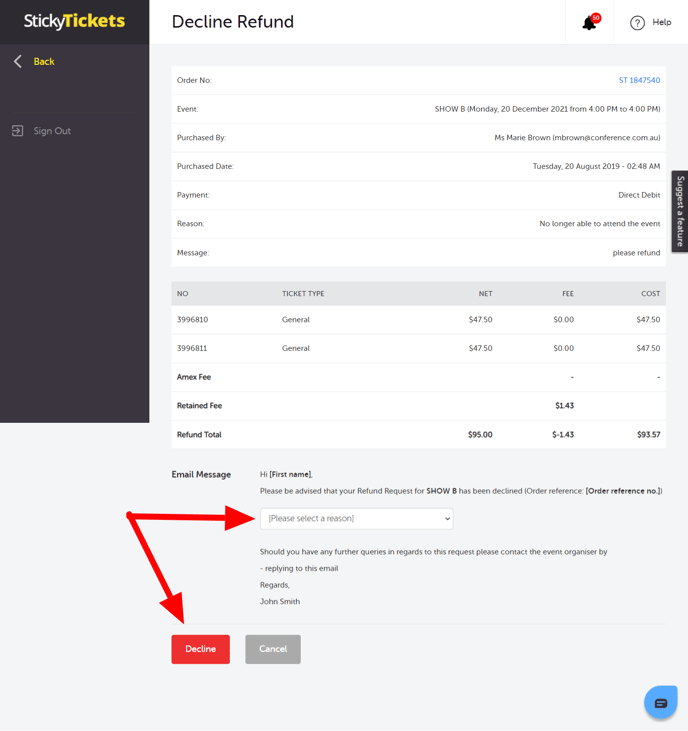The width and height of the screenshot is (688, 731).
Task: Open the Suggest a feature side tab
Action: coord(680,211)
